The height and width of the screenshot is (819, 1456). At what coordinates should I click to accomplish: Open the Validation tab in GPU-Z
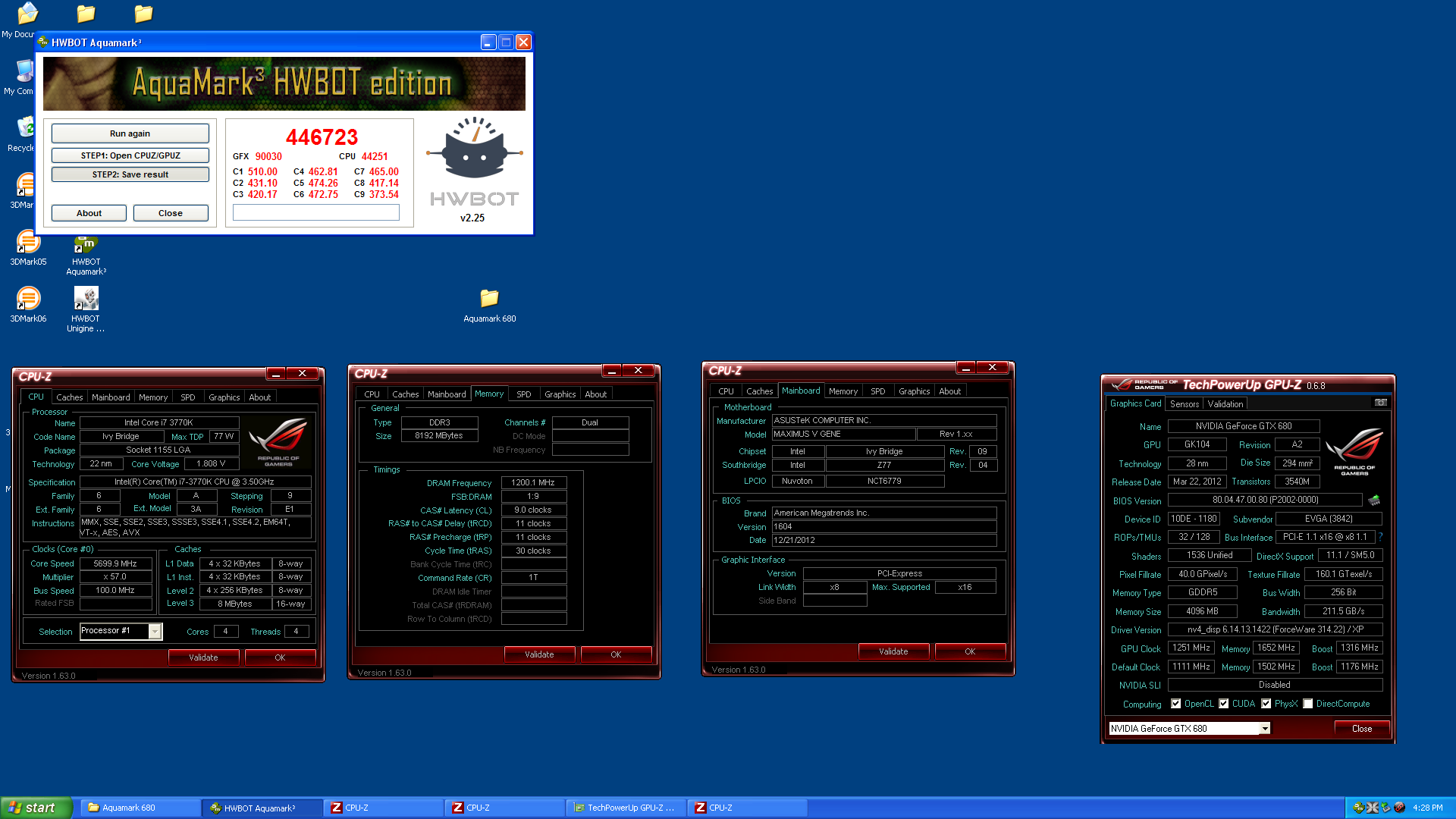1225,404
